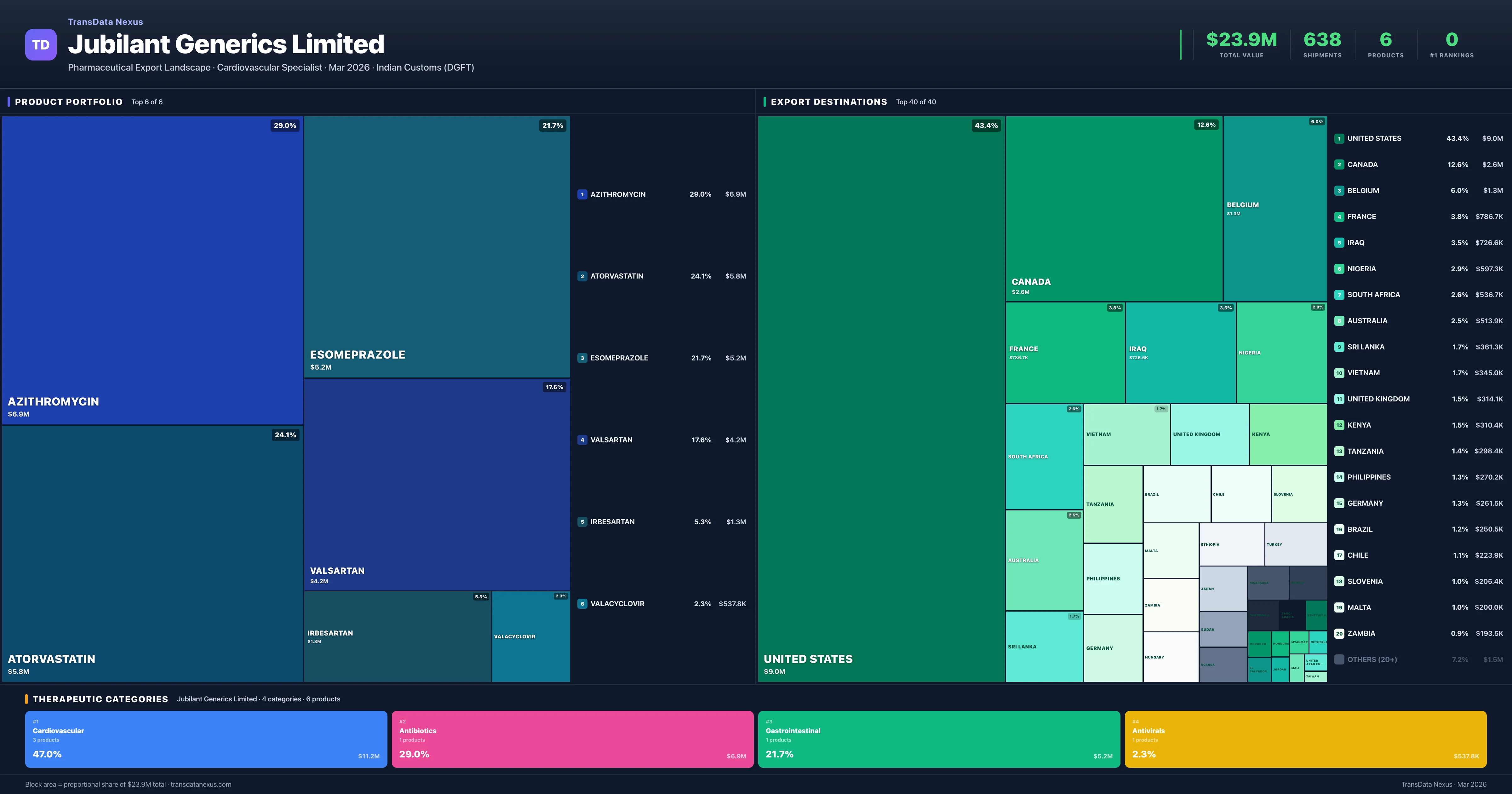Expand the Top 6 of 6 product list
The height and width of the screenshot is (794, 1512).
[147, 101]
